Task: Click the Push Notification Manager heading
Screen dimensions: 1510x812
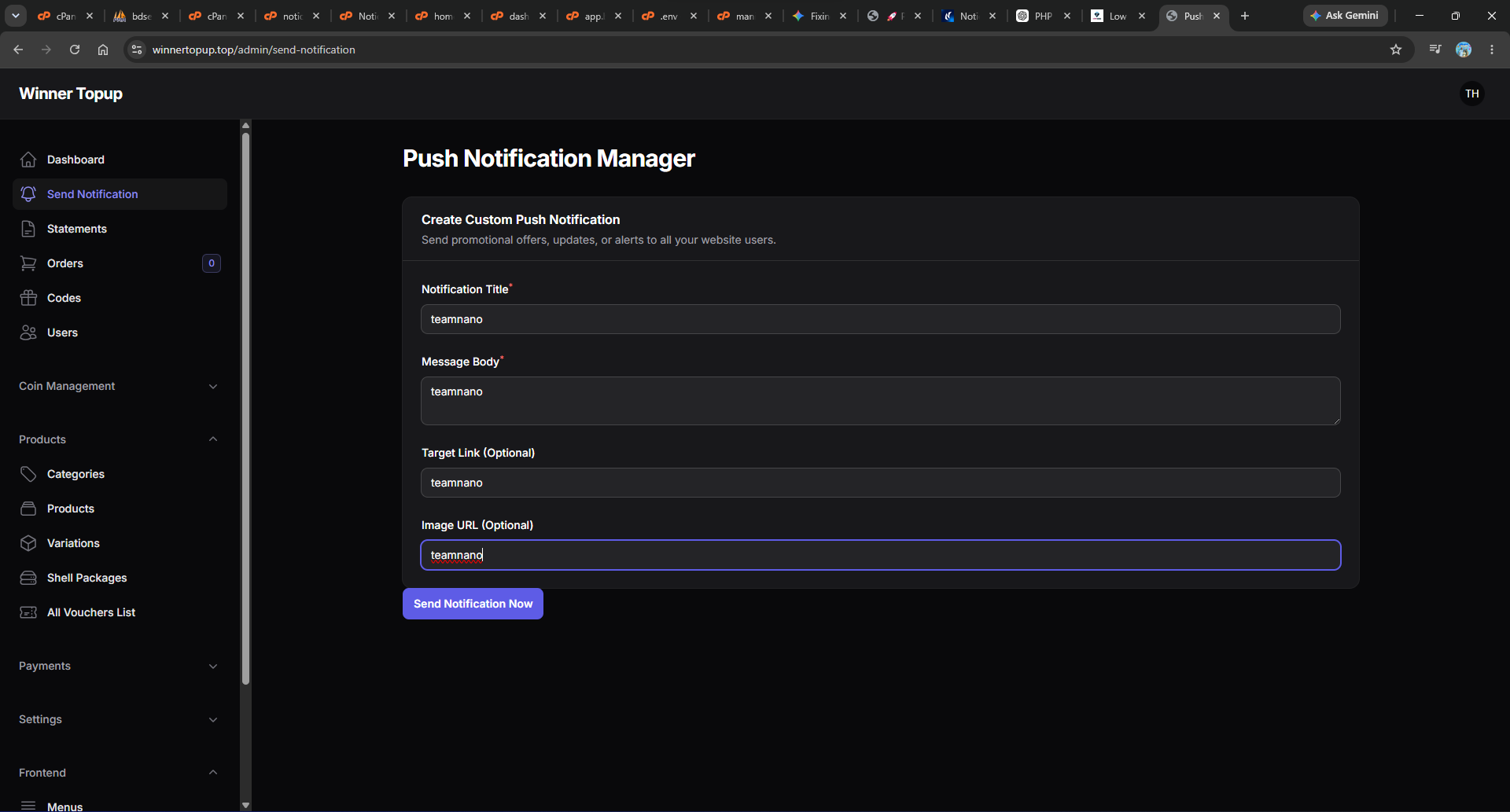Action: point(549,158)
